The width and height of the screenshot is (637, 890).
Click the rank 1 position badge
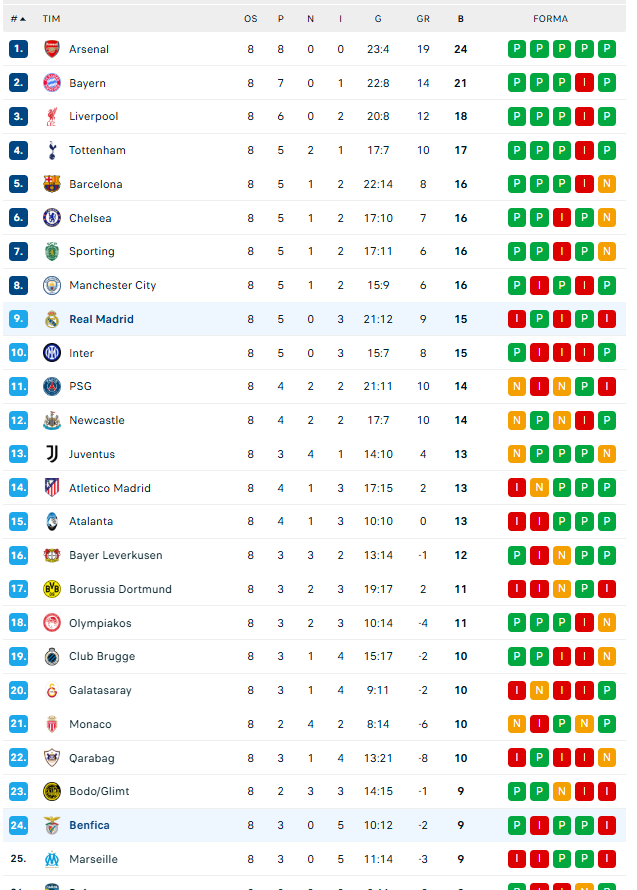coord(18,49)
